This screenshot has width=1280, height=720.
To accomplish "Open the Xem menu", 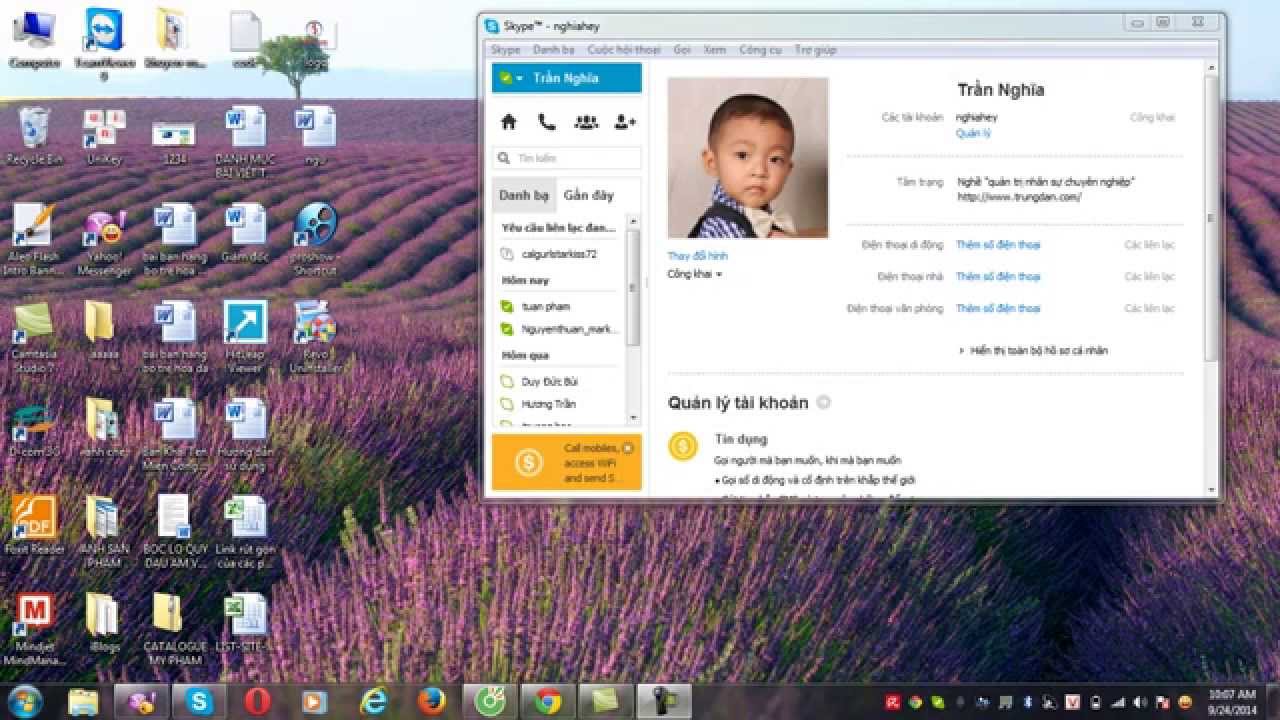I will pos(714,49).
